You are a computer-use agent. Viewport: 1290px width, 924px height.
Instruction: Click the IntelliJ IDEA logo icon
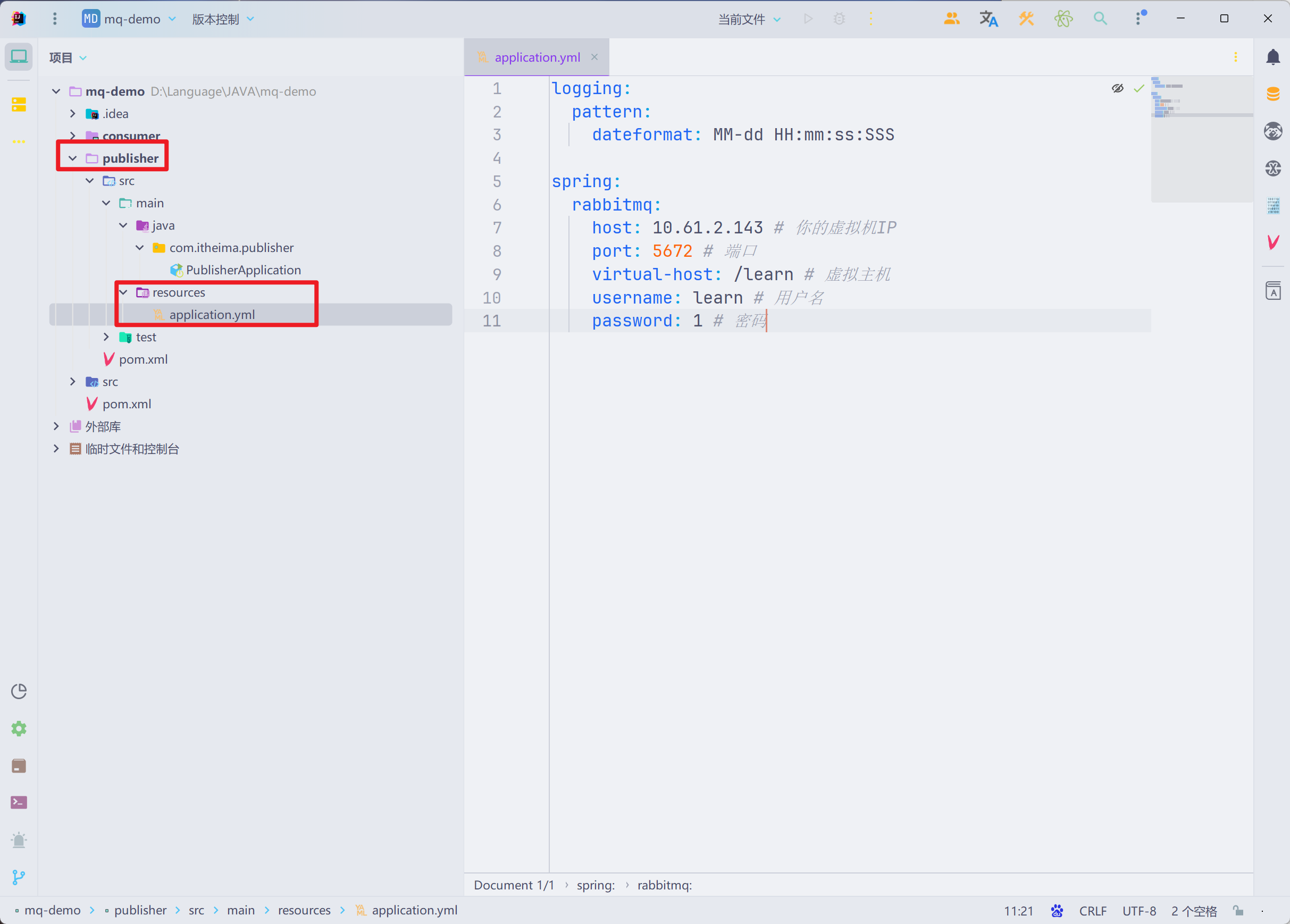[x=19, y=19]
